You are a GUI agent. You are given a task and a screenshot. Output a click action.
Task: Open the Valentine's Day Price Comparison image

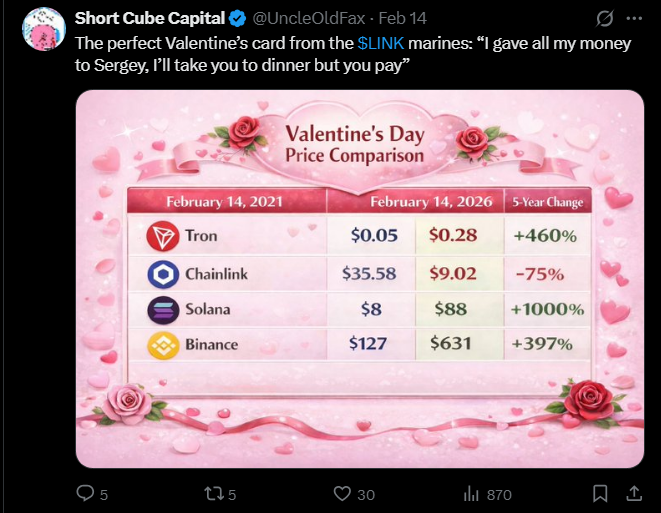pyautogui.click(x=360, y=279)
